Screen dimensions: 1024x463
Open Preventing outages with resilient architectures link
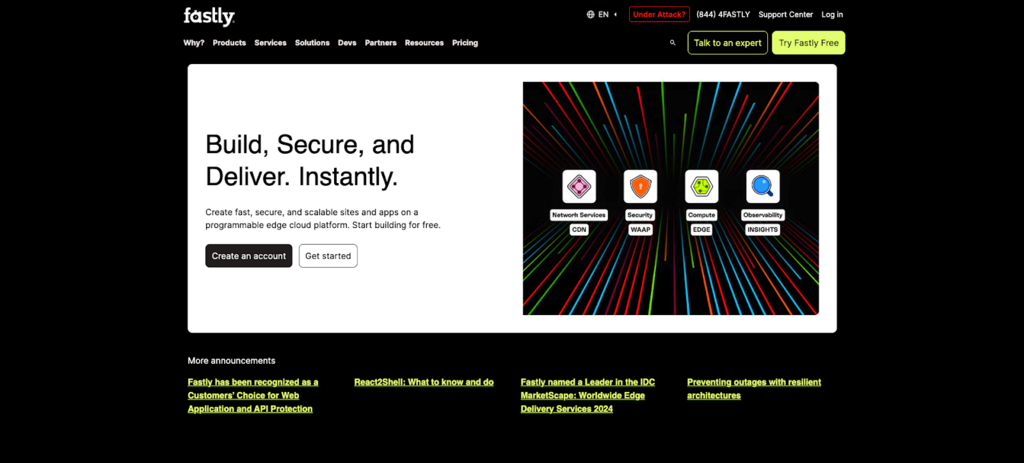[754, 388]
